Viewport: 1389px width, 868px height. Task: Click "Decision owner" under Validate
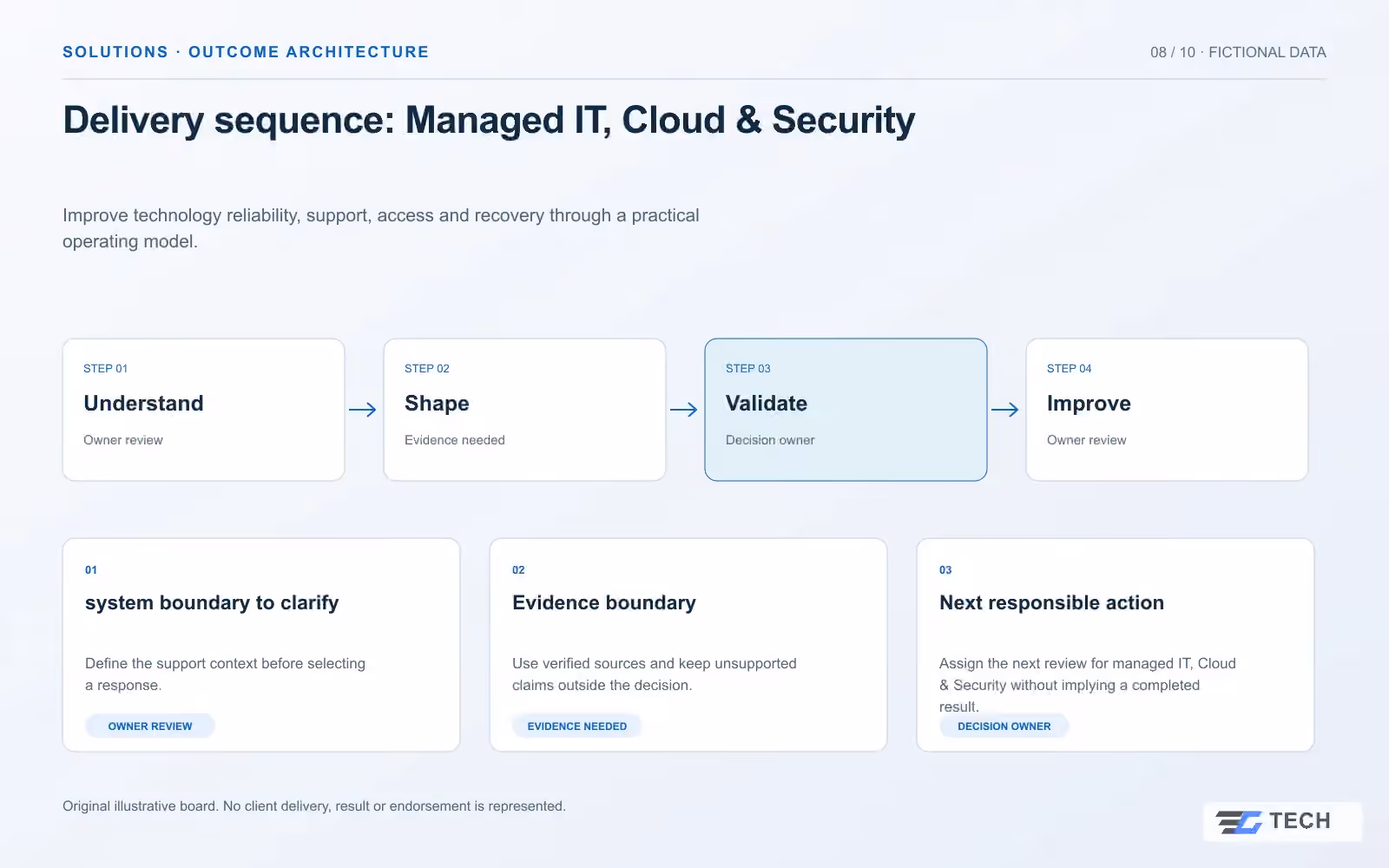pyautogui.click(x=770, y=440)
